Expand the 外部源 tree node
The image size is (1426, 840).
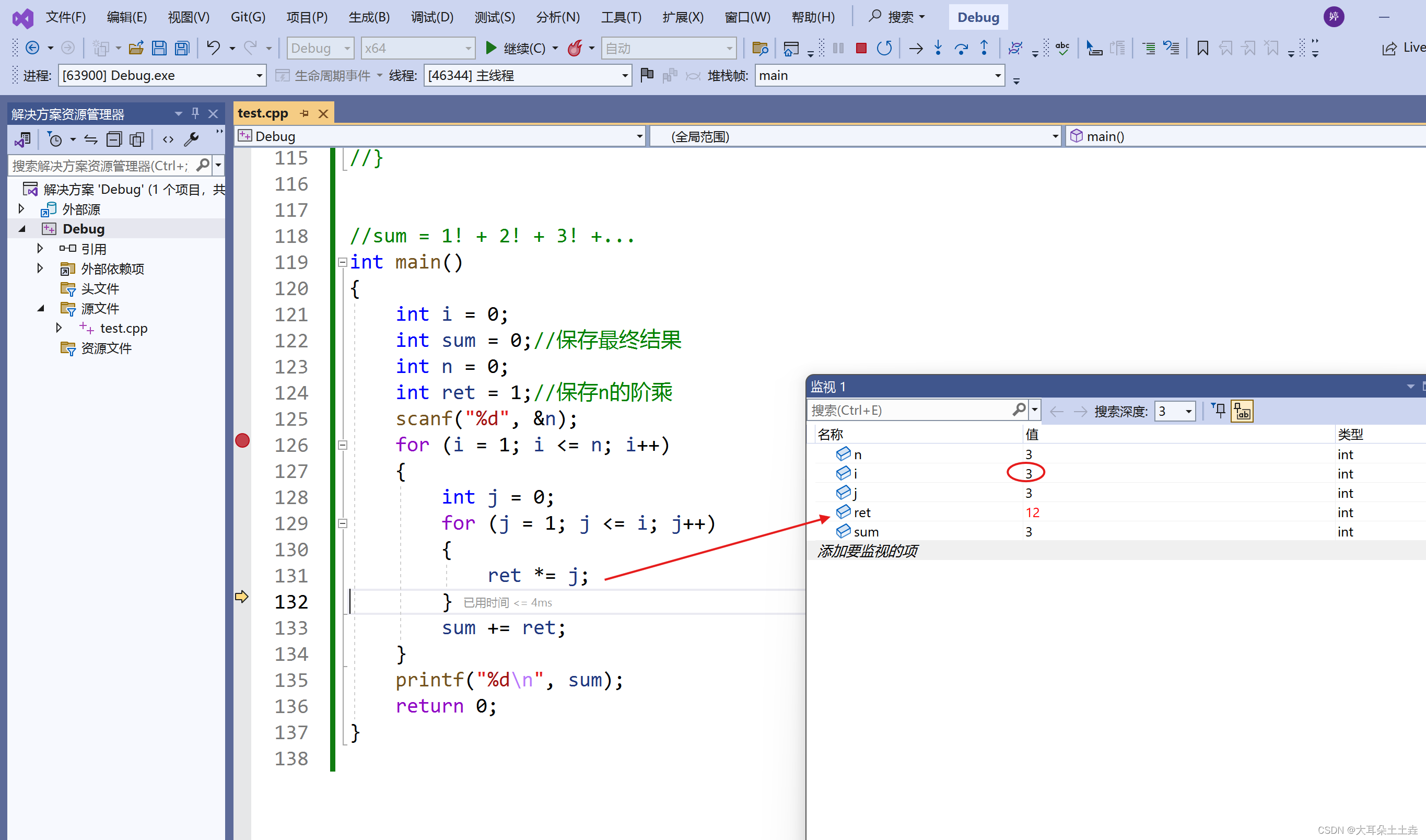pyautogui.click(x=21, y=209)
